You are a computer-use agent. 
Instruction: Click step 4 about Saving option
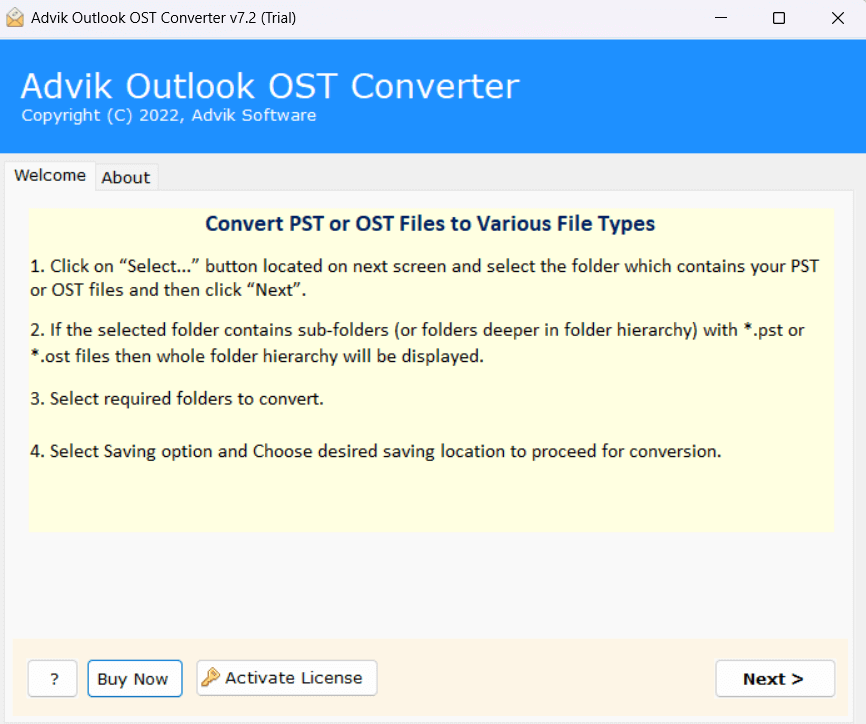[x=375, y=451]
